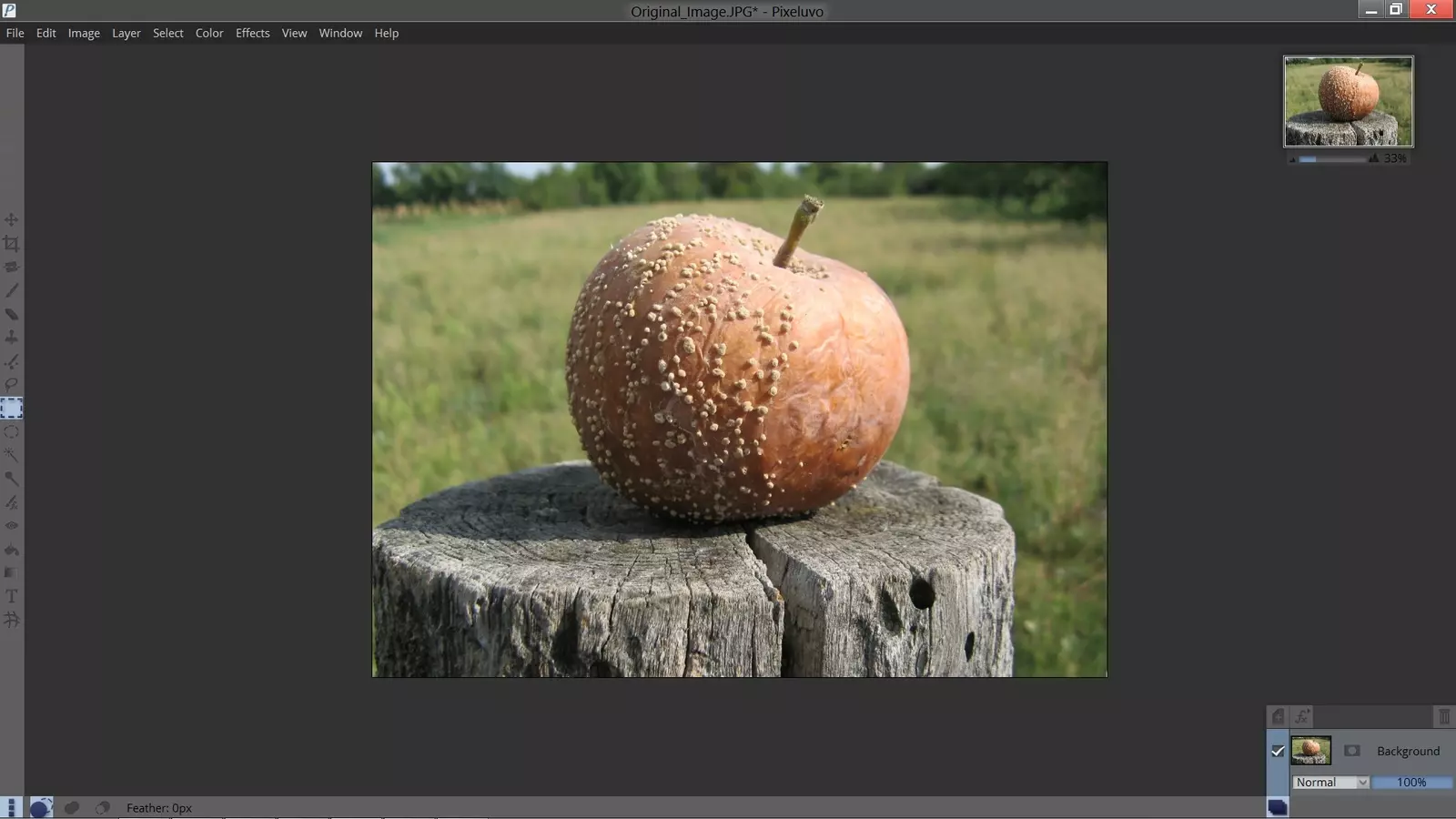Click the delete layer trash icon
The width and height of the screenshot is (1456, 819).
coord(1443,717)
